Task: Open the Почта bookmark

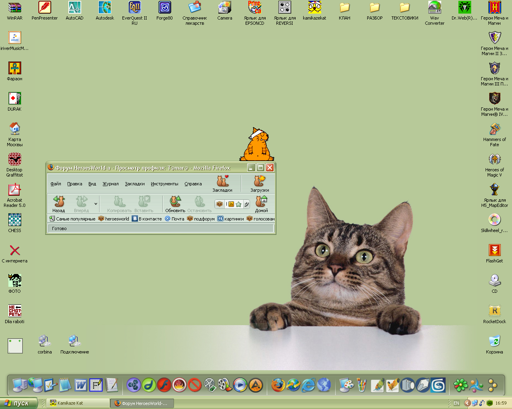Action: pyautogui.click(x=174, y=219)
